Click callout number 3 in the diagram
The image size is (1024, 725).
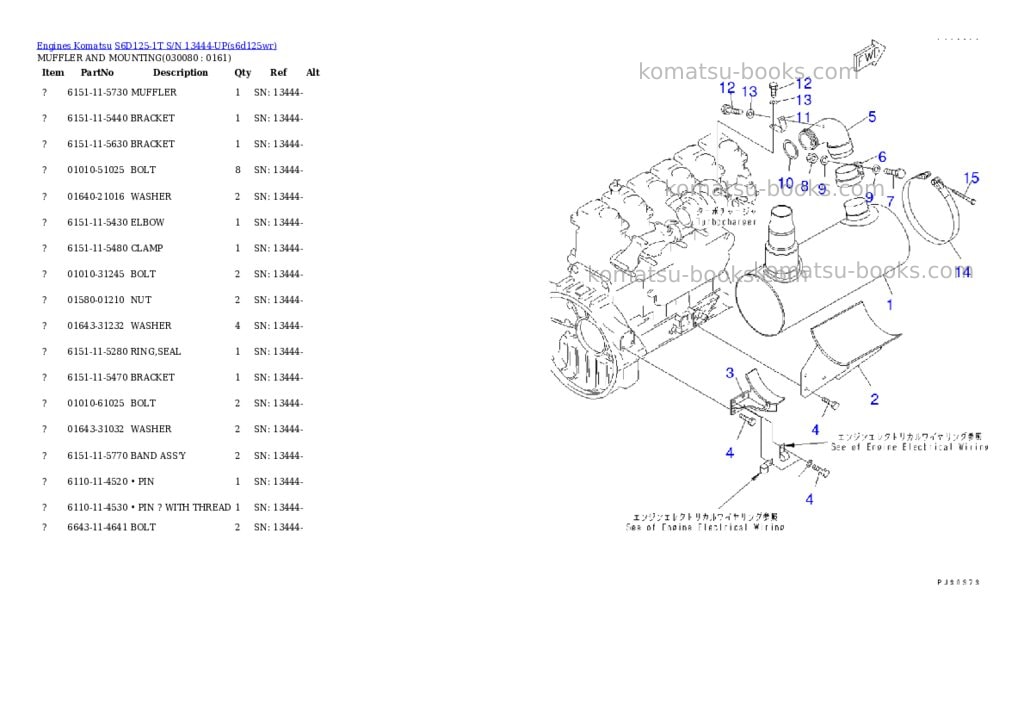[x=729, y=372]
